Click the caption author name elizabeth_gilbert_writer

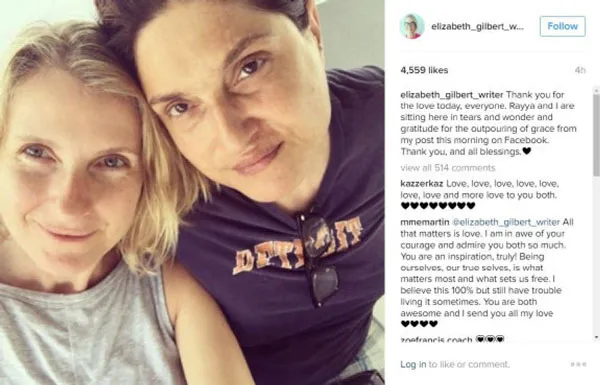coord(452,95)
